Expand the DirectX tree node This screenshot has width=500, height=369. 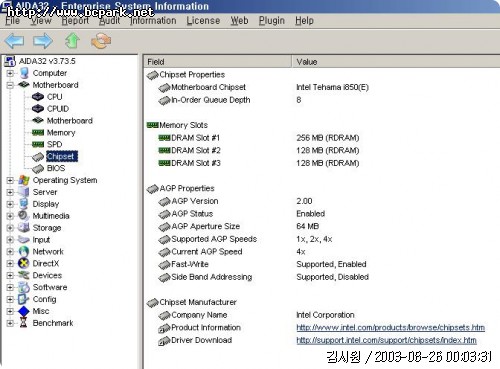[10, 264]
